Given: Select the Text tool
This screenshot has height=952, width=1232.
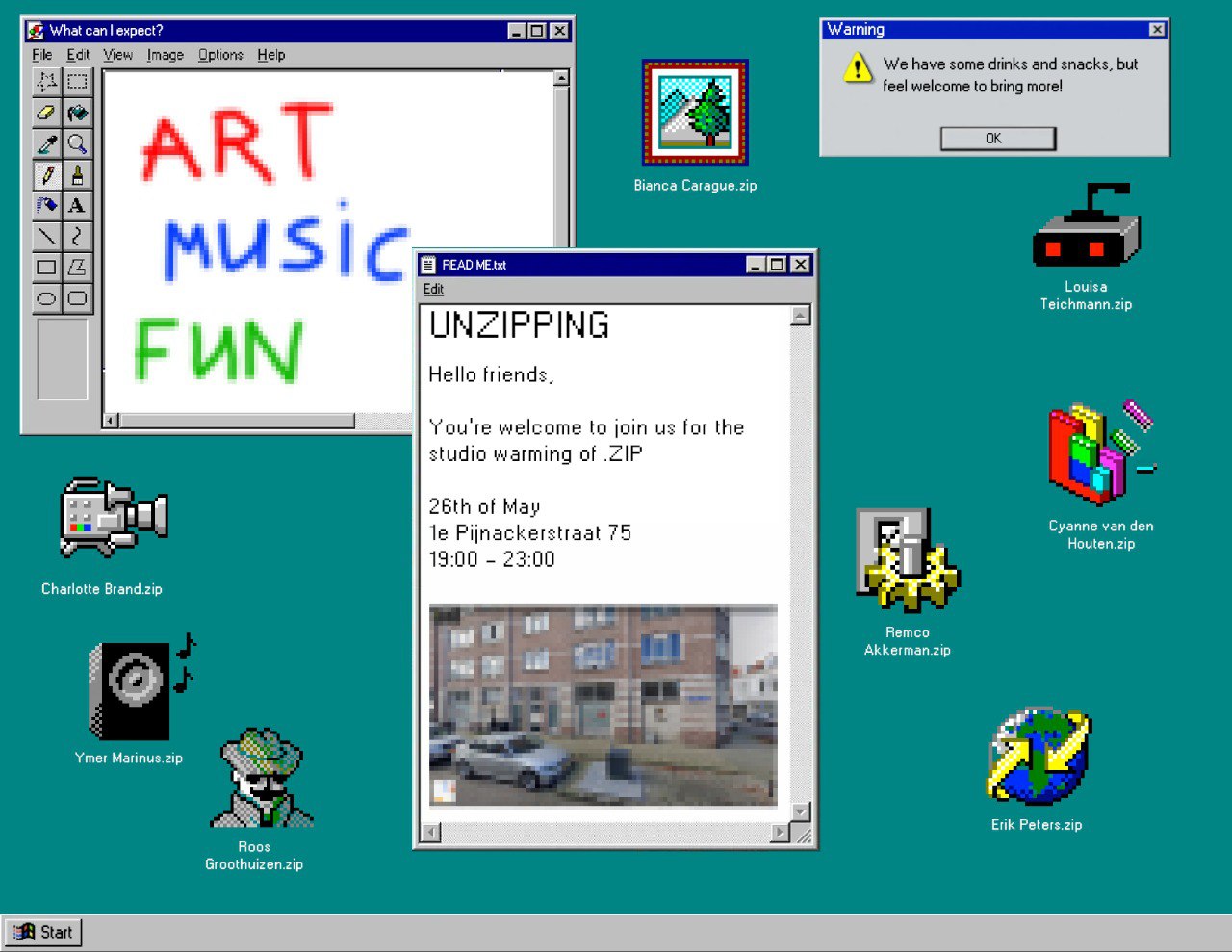Looking at the screenshot, I should (x=78, y=205).
